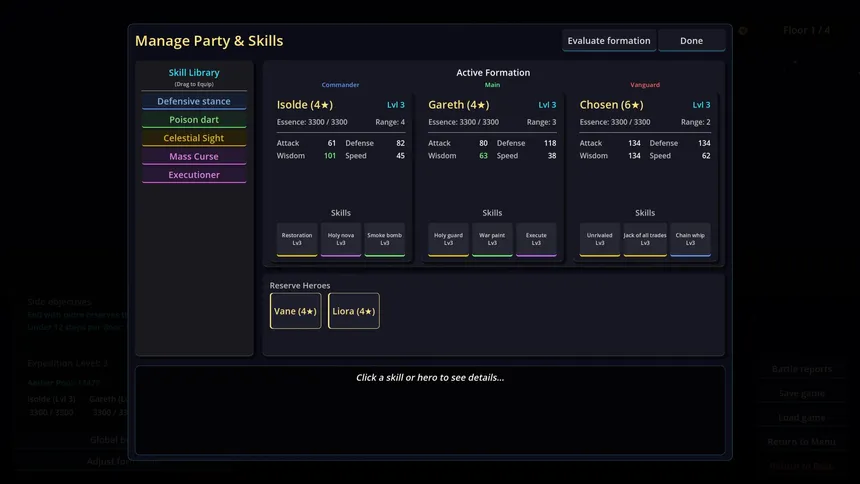Select Chosen's Unrivaled skill
The height and width of the screenshot is (484, 860).
coord(600,239)
